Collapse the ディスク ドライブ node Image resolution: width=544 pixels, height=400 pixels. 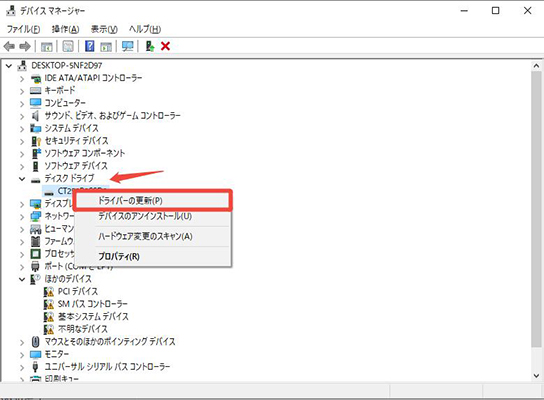[22, 179]
